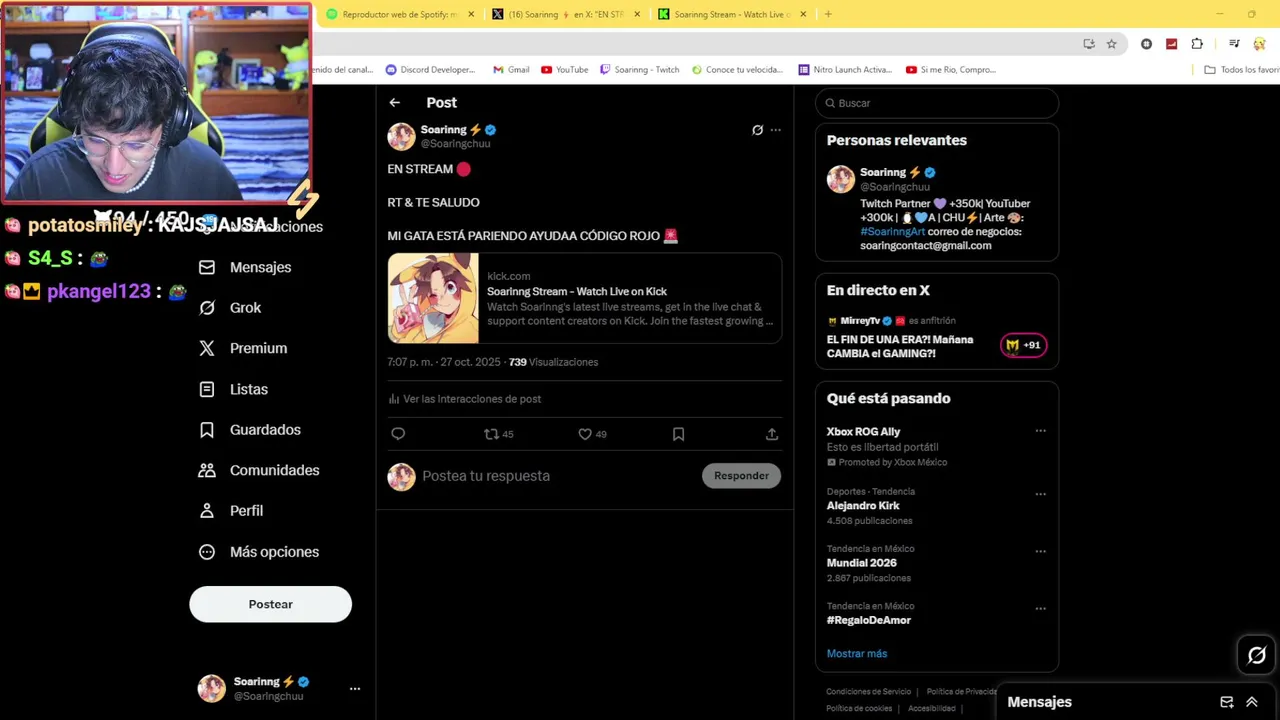Click the new message icon in Mensajes drawer
1280x720 pixels.
[x=1227, y=702]
